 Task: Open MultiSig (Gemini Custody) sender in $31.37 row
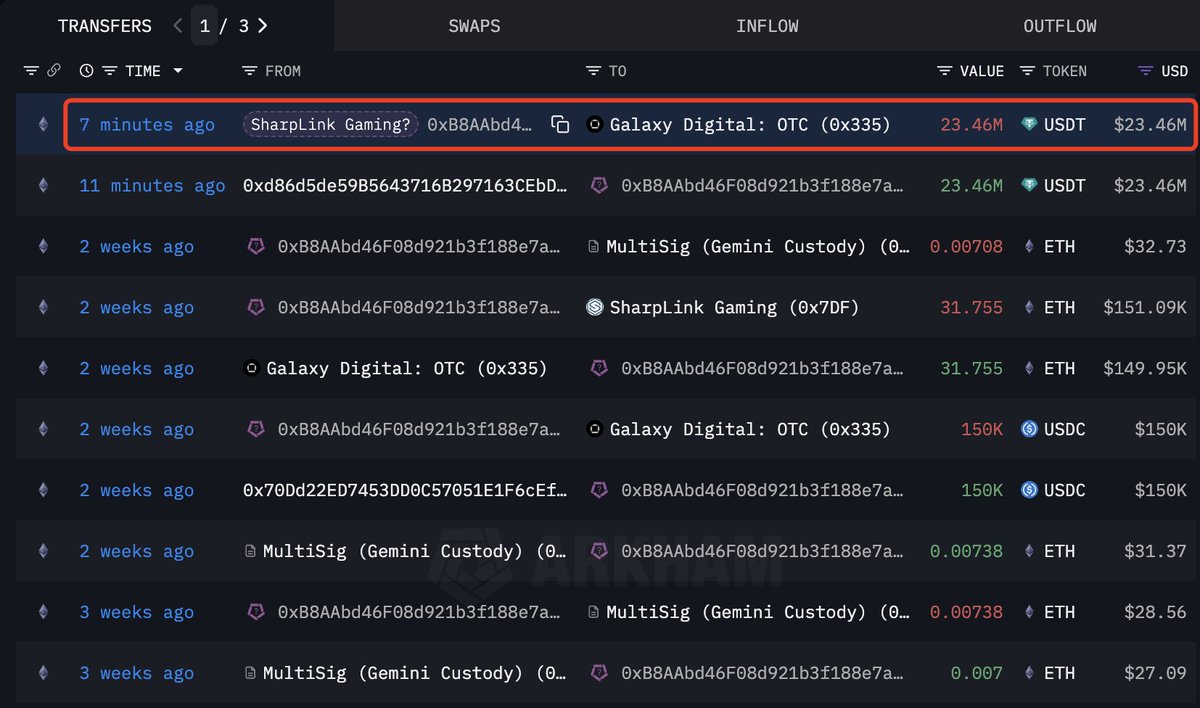pos(415,552)
